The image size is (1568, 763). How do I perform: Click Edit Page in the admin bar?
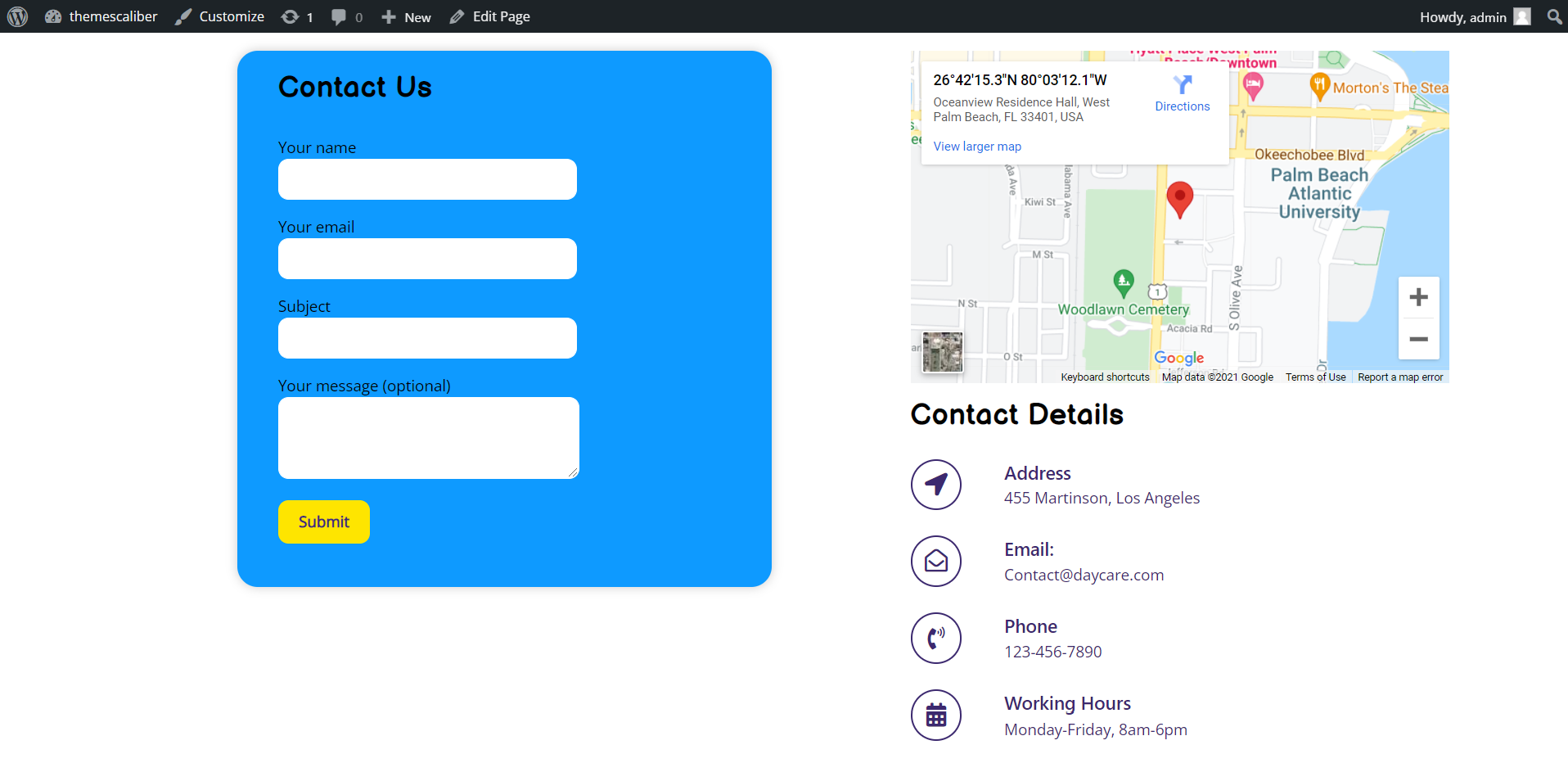pos(490,16)
